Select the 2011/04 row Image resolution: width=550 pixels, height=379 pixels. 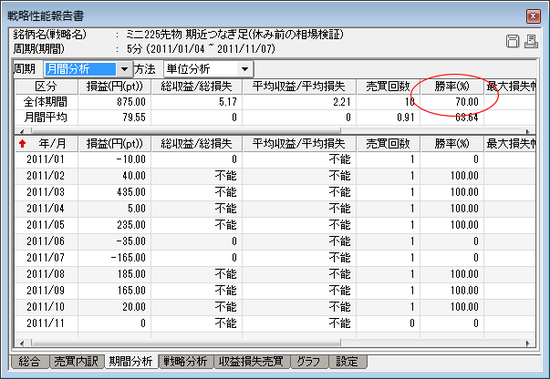tap(275, 208)
